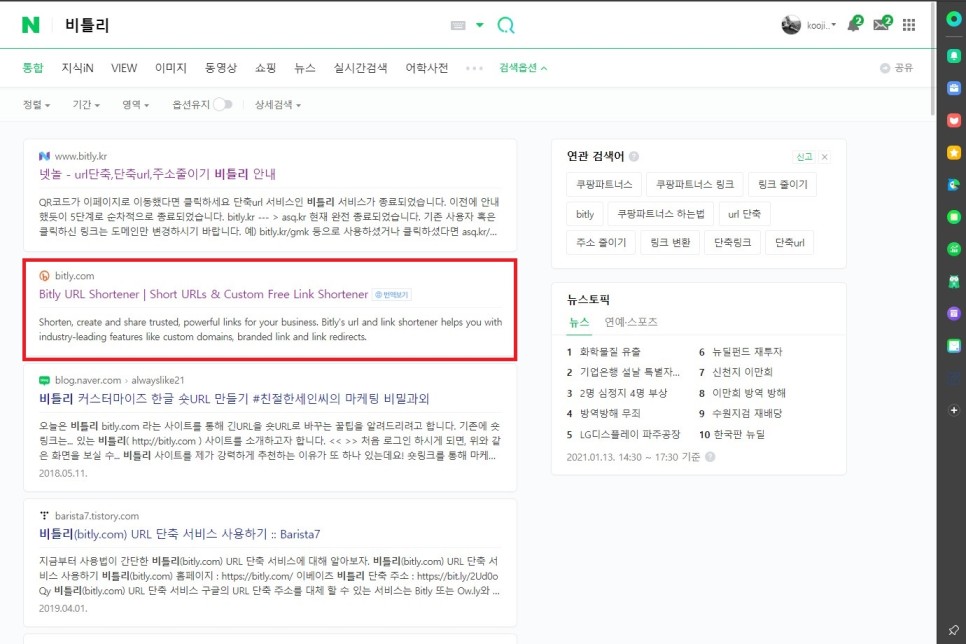The height and width of the screenshot is (644, 966).
Task: Open the purple calendar sidebar icon
Action: (x=954, y=314)
